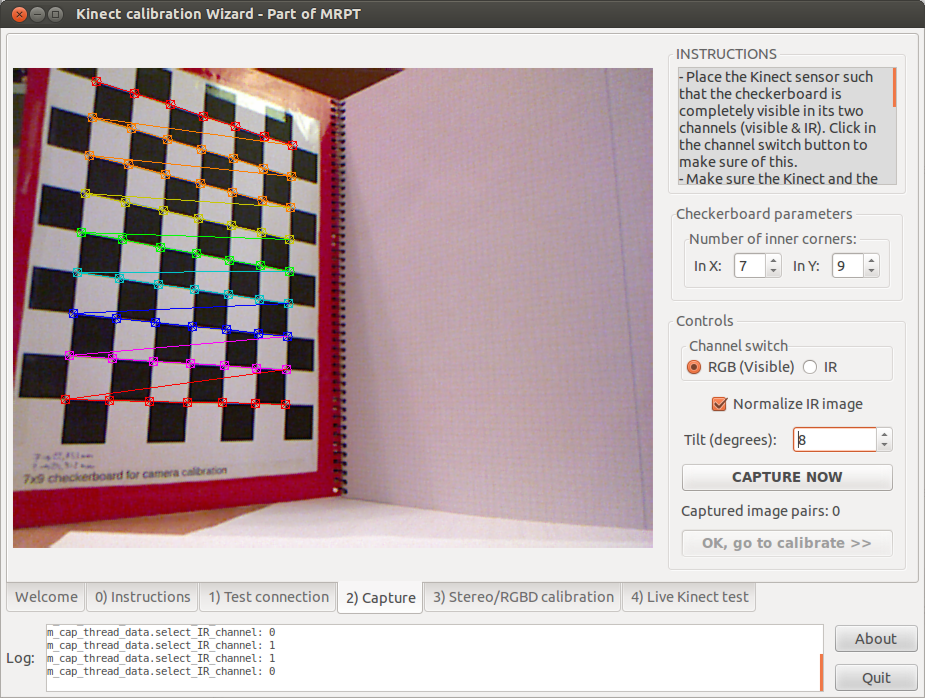This screenshot has height=698, width=925.
Task: Increase the In X inner corners value
Action: click(x=773, y=260)
